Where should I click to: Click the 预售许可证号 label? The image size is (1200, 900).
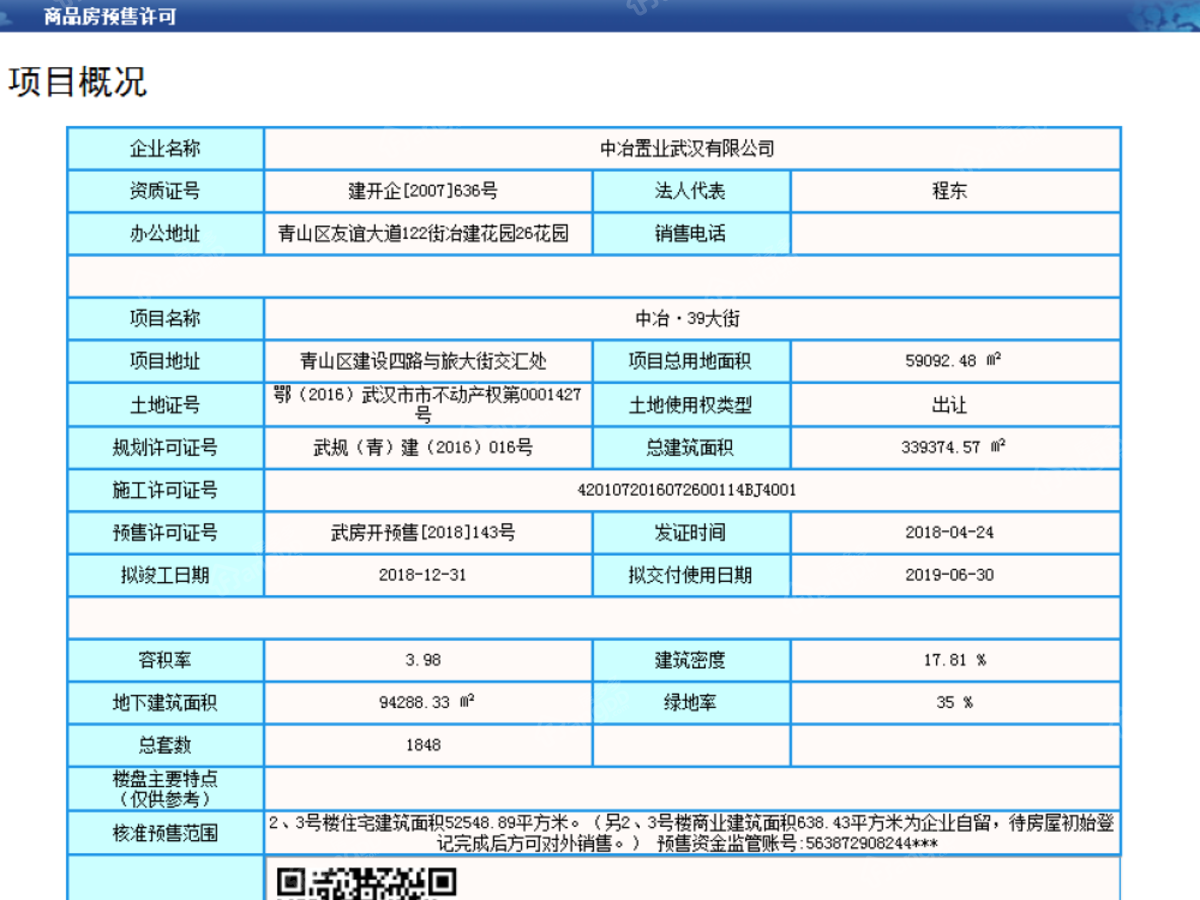pyautogui.click(x=165, y=533)
